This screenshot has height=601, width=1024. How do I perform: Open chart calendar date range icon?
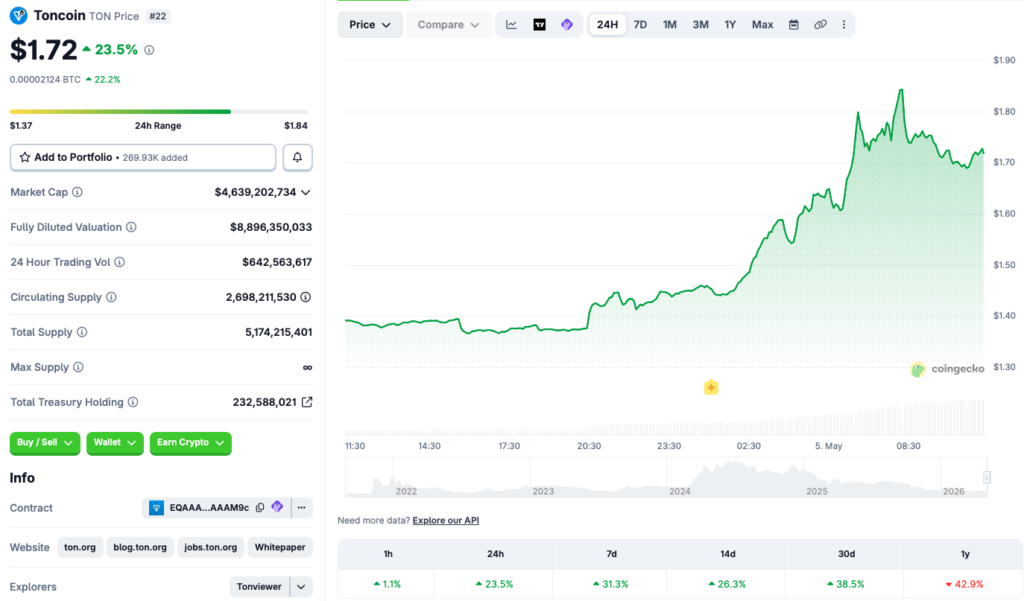click(793, 25)
